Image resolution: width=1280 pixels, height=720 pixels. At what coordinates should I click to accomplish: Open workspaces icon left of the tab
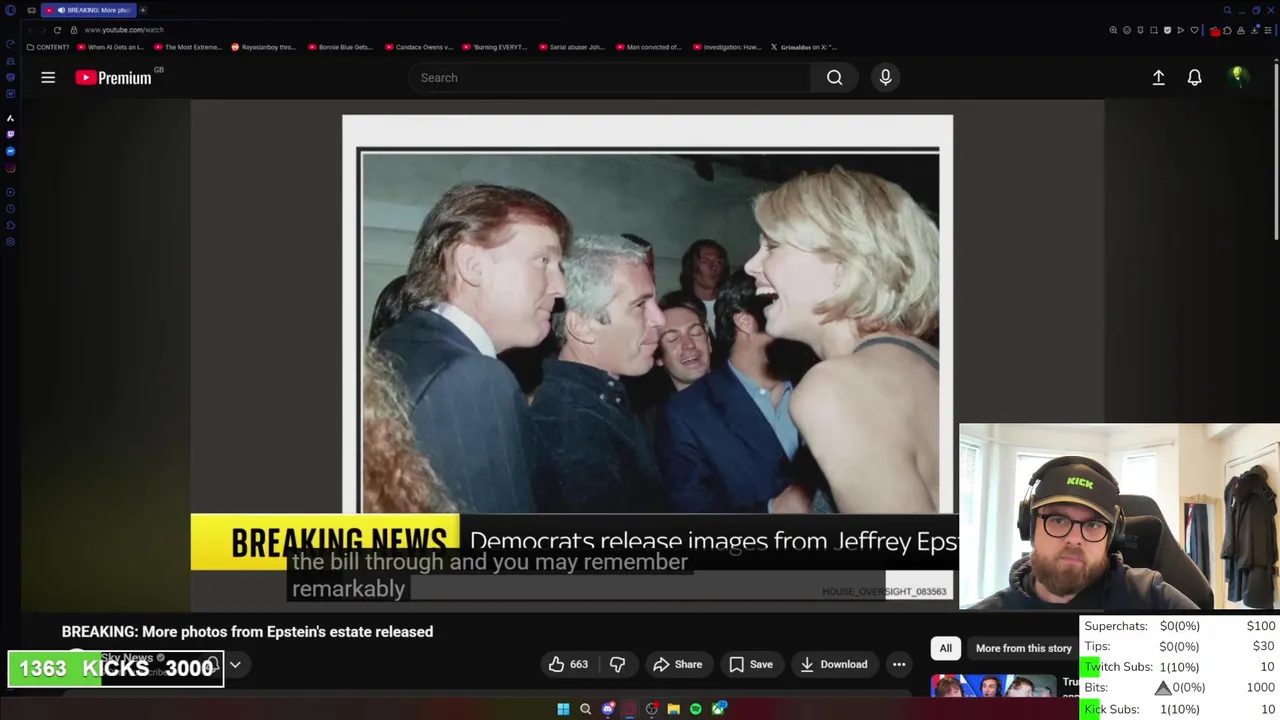[x=32, y=10]
